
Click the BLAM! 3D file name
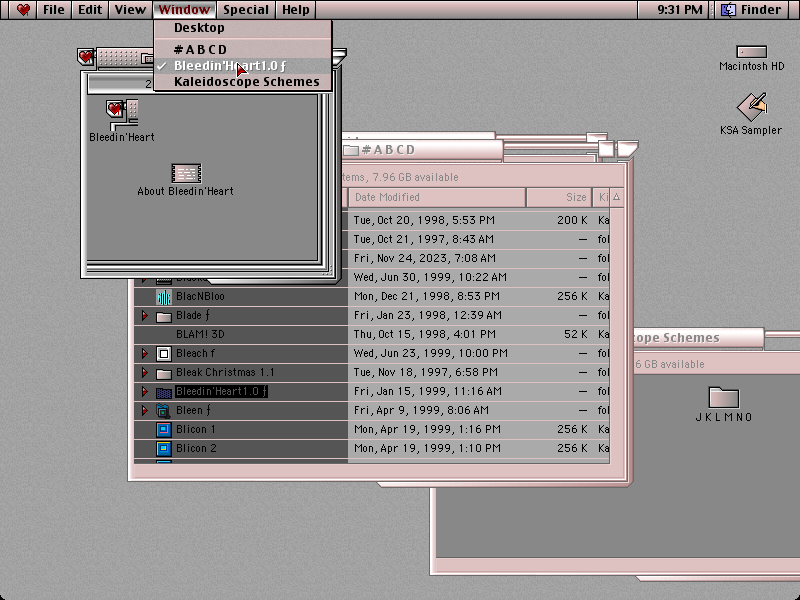pyautogui.click(x=200, y=334)
